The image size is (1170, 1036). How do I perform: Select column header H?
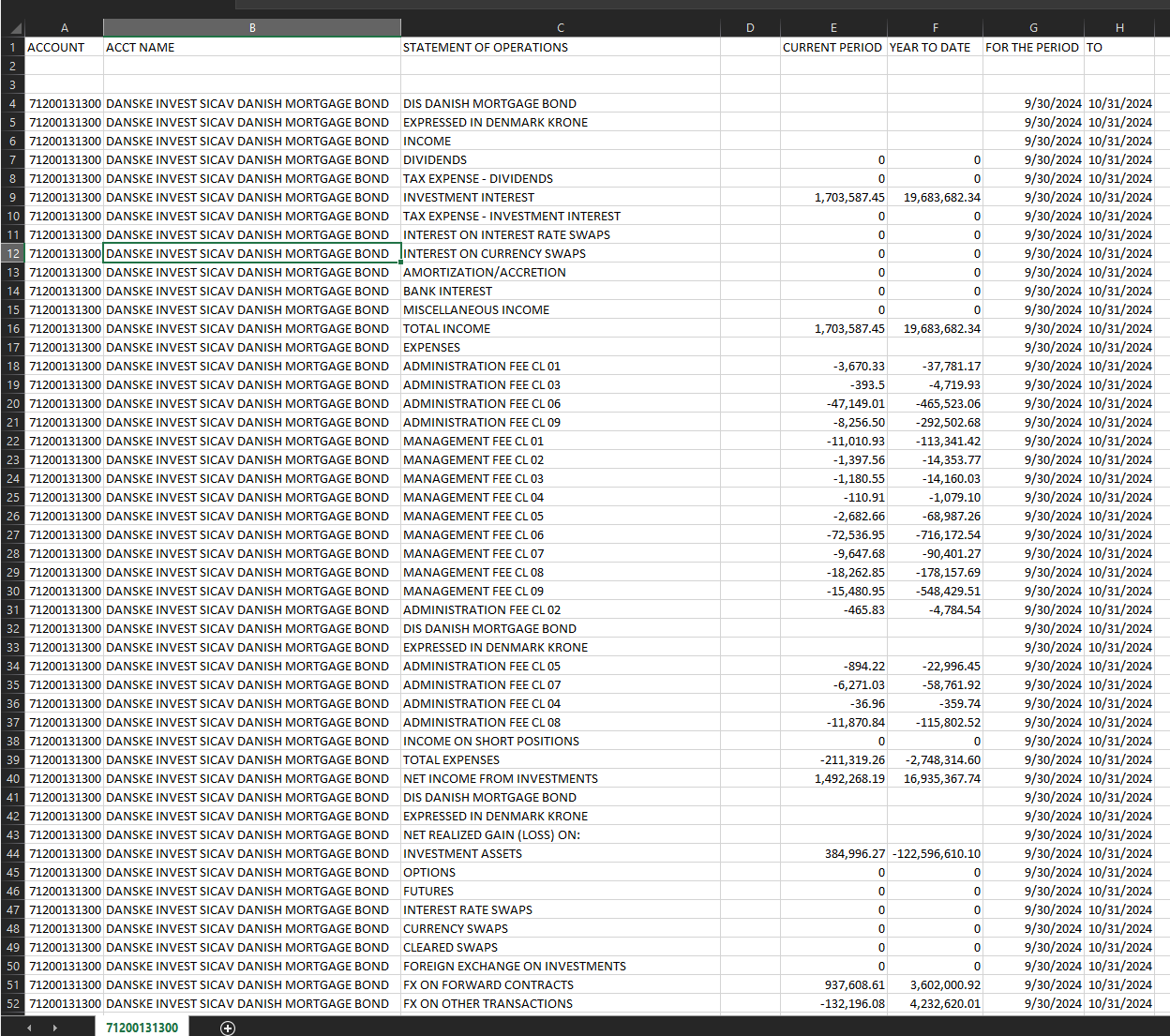click(1119, 27)
